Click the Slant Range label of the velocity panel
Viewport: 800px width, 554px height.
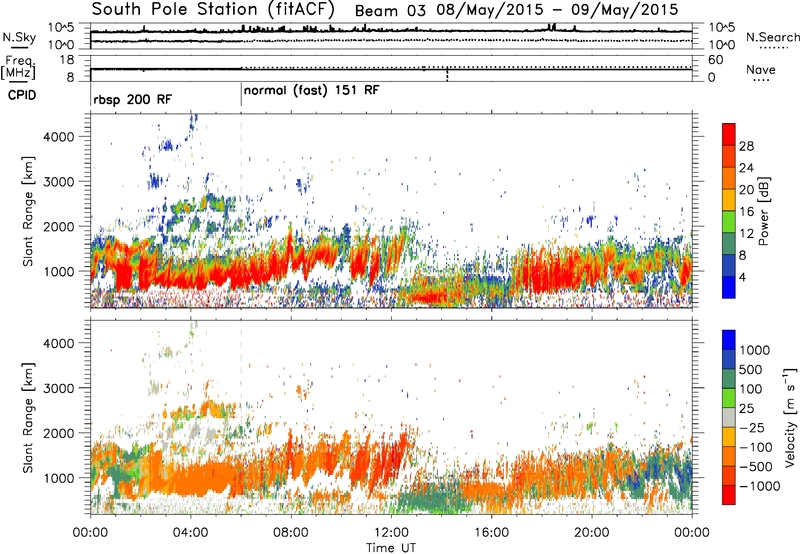[28, 418]
